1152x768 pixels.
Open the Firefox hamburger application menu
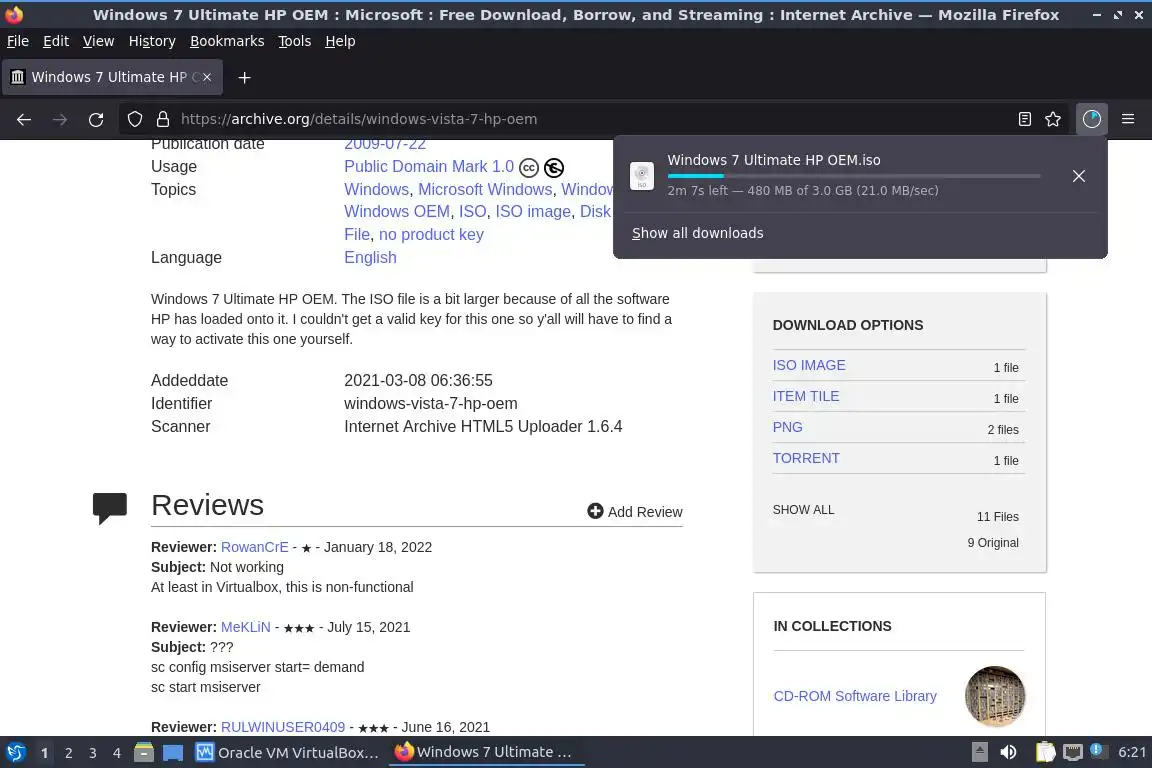tap(1128, 119)
